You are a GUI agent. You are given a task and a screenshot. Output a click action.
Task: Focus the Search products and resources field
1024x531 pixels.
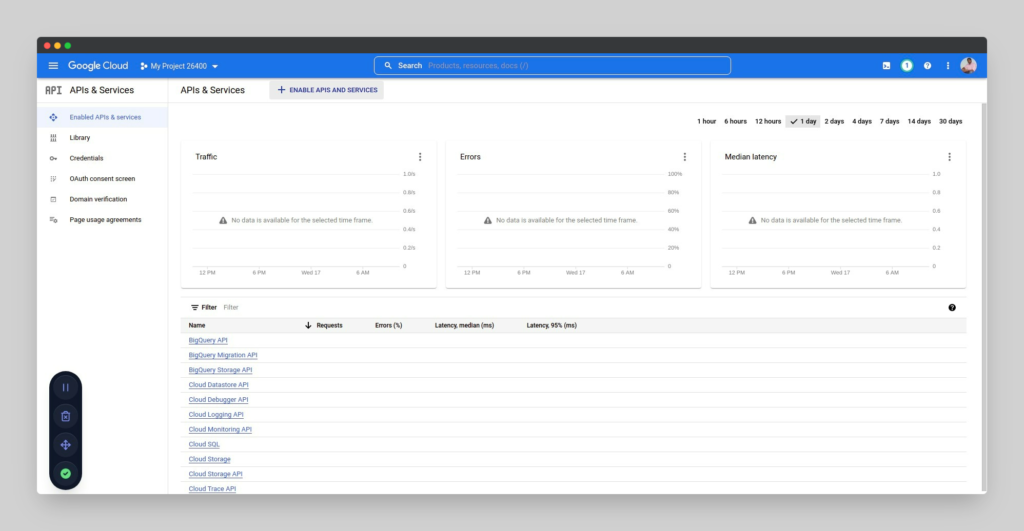click(552, 65)
